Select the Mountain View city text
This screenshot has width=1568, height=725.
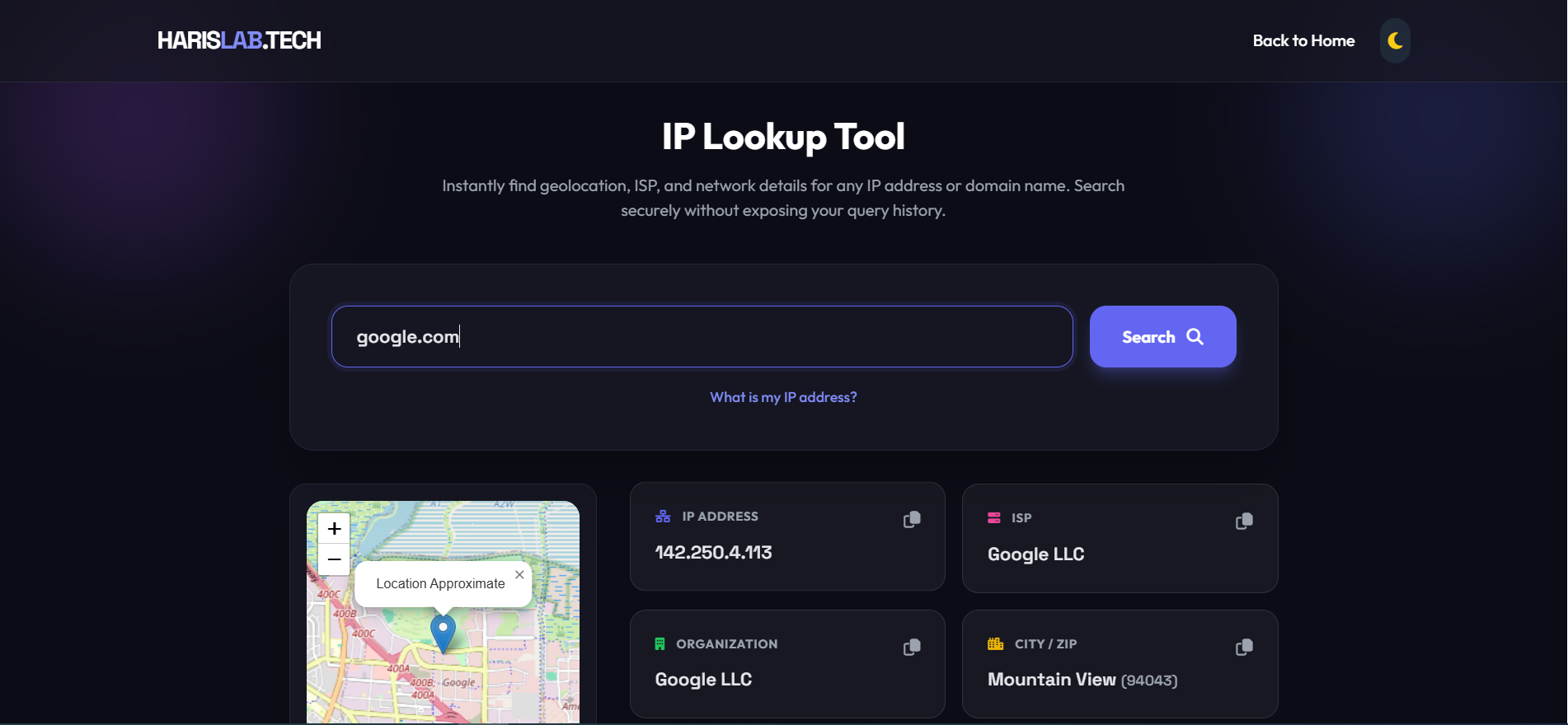(1051, 680)
